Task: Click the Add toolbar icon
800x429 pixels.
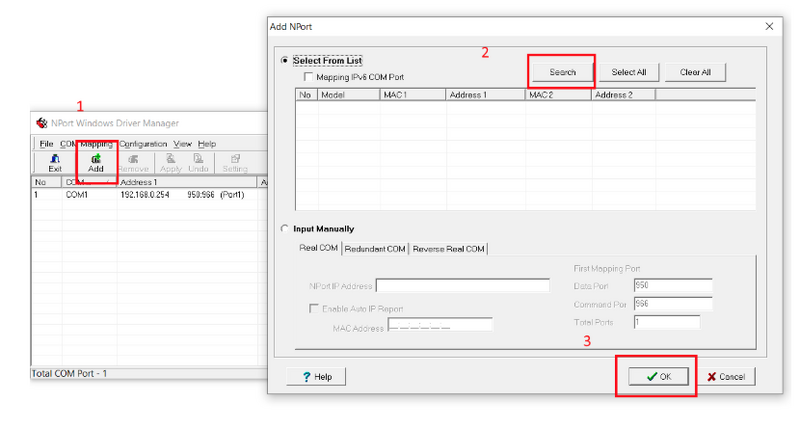Action: coord(95,163)
